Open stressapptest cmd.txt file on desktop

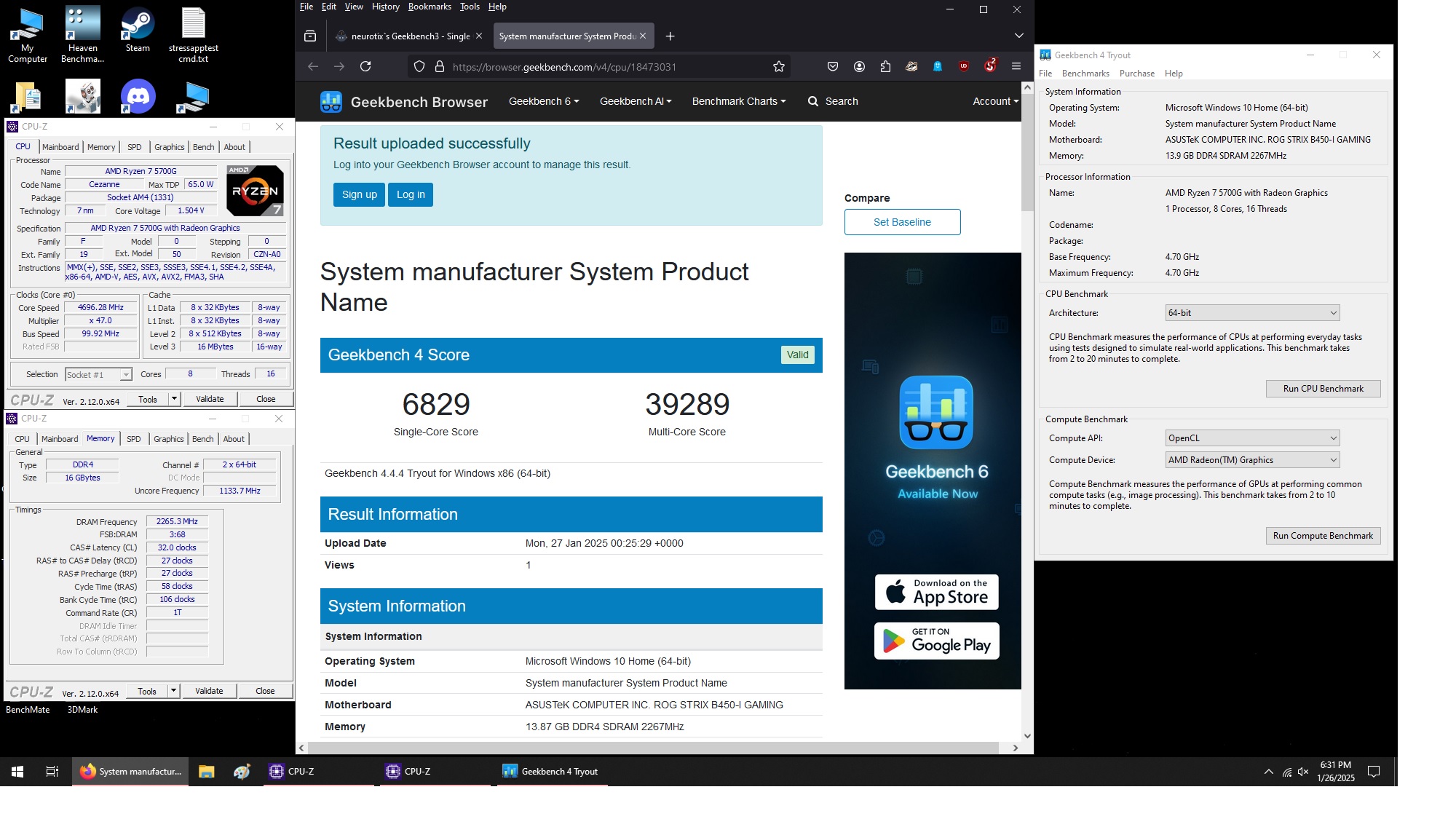[x=193, y=34]
